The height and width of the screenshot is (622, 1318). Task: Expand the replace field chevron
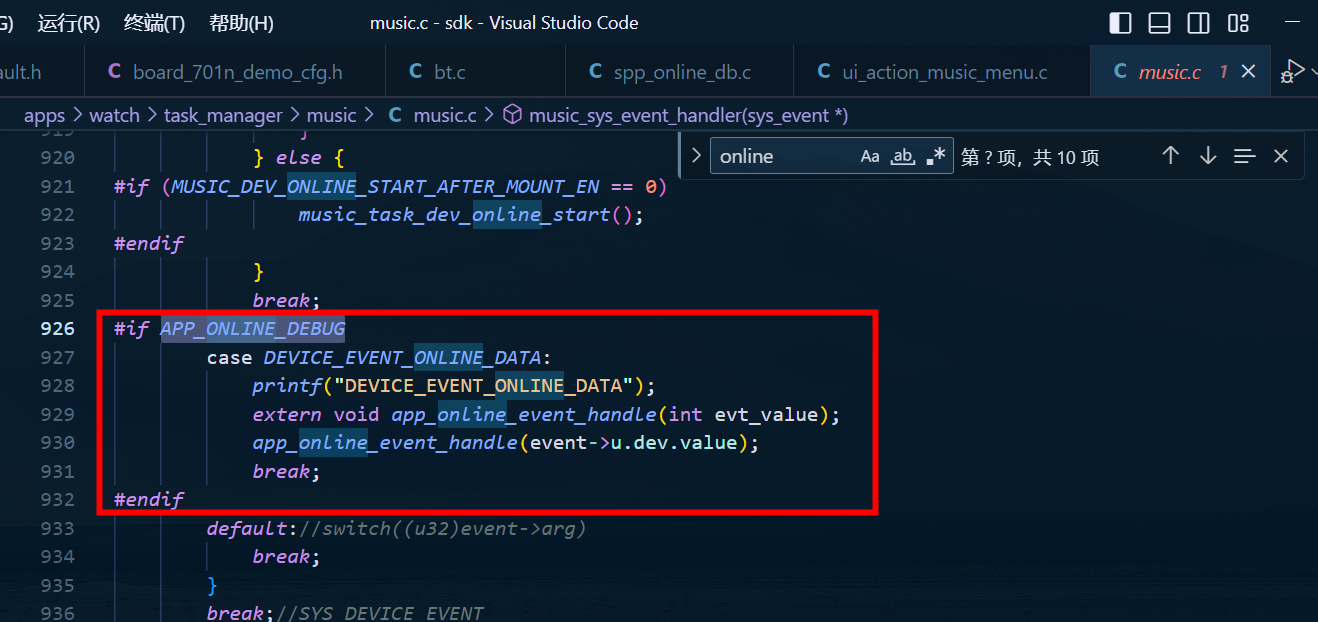[x=696, y=156]
